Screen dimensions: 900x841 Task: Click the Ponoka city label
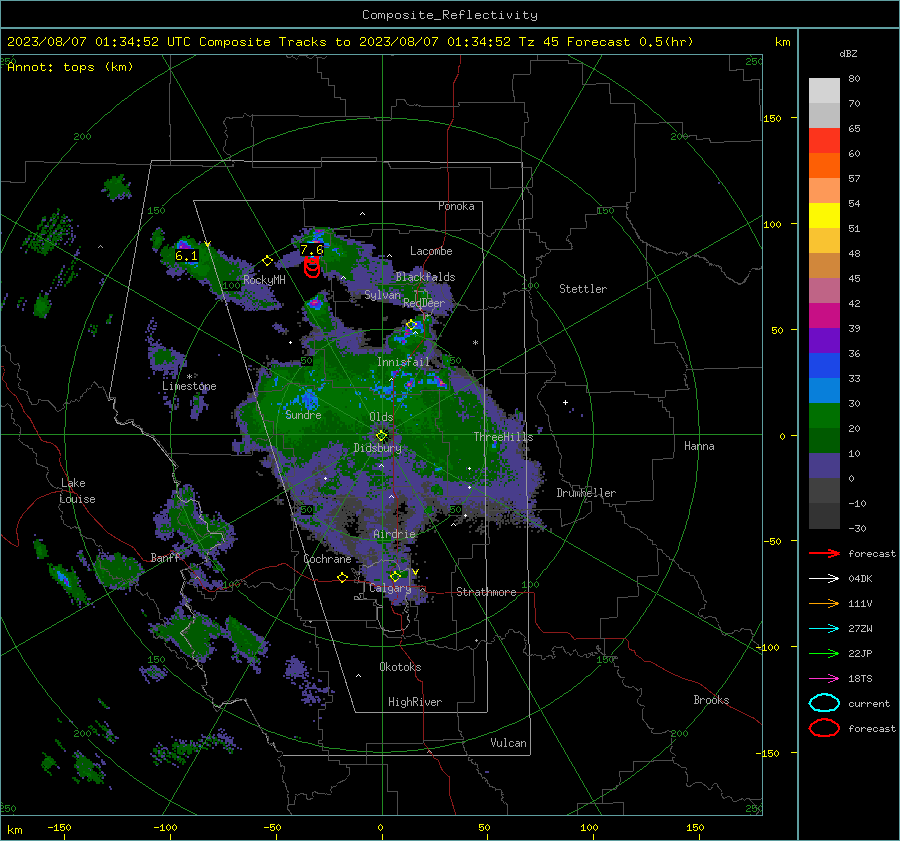[456, 206]
